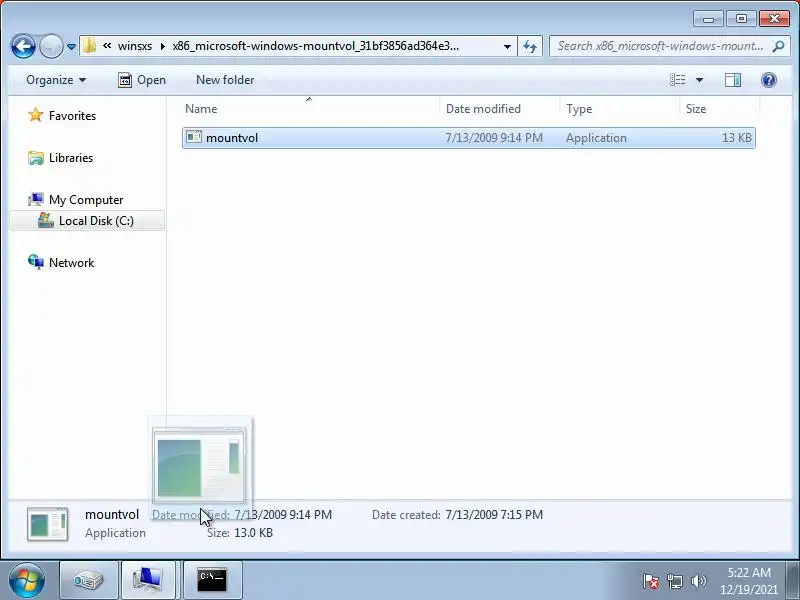Expand the arrow after winsxs breadcrumb
Image resolution: width=800 pixels, height=600 pixels.
(x=163, y=46)
